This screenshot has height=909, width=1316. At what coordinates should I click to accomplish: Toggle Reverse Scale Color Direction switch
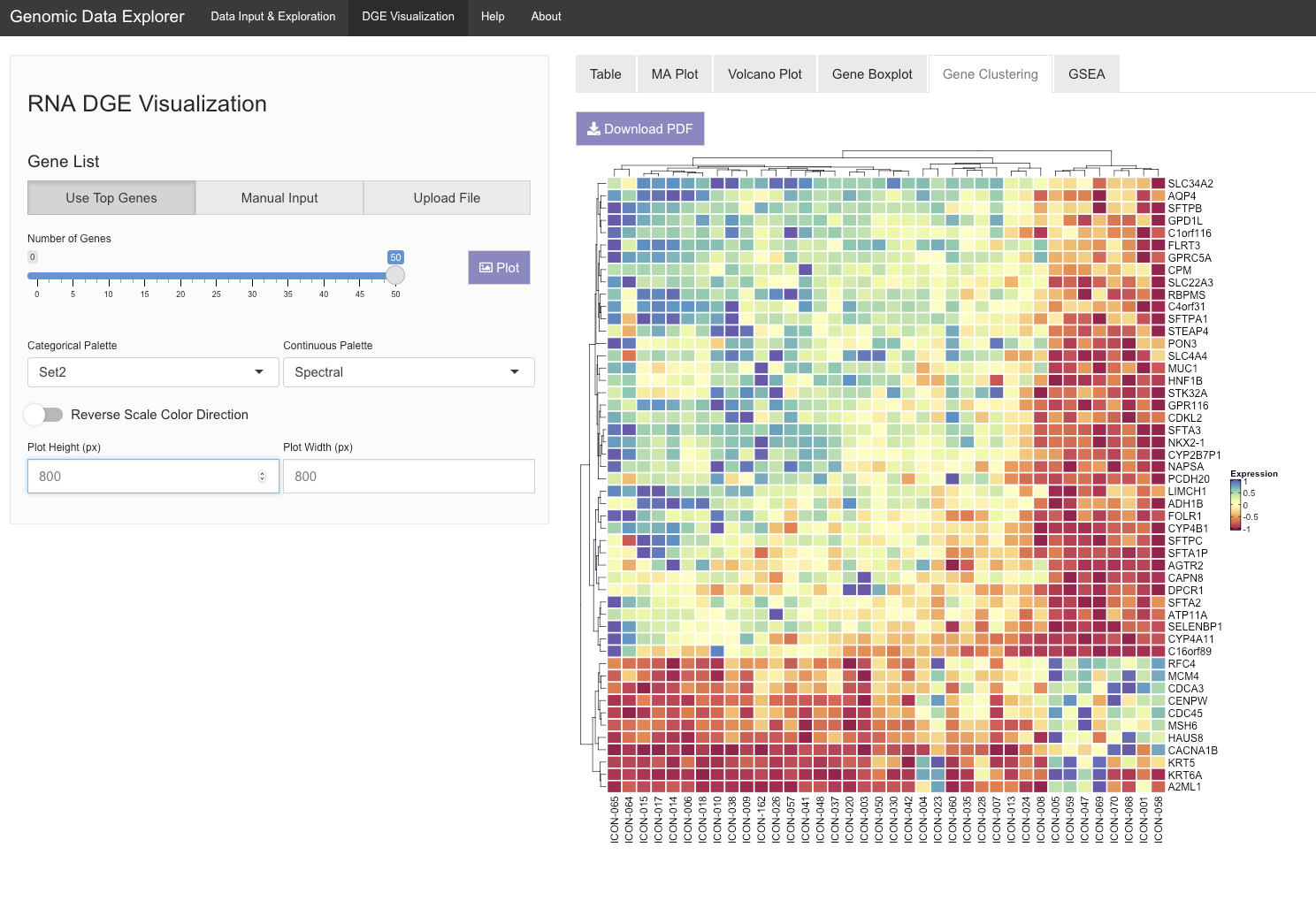coord(44,415)
